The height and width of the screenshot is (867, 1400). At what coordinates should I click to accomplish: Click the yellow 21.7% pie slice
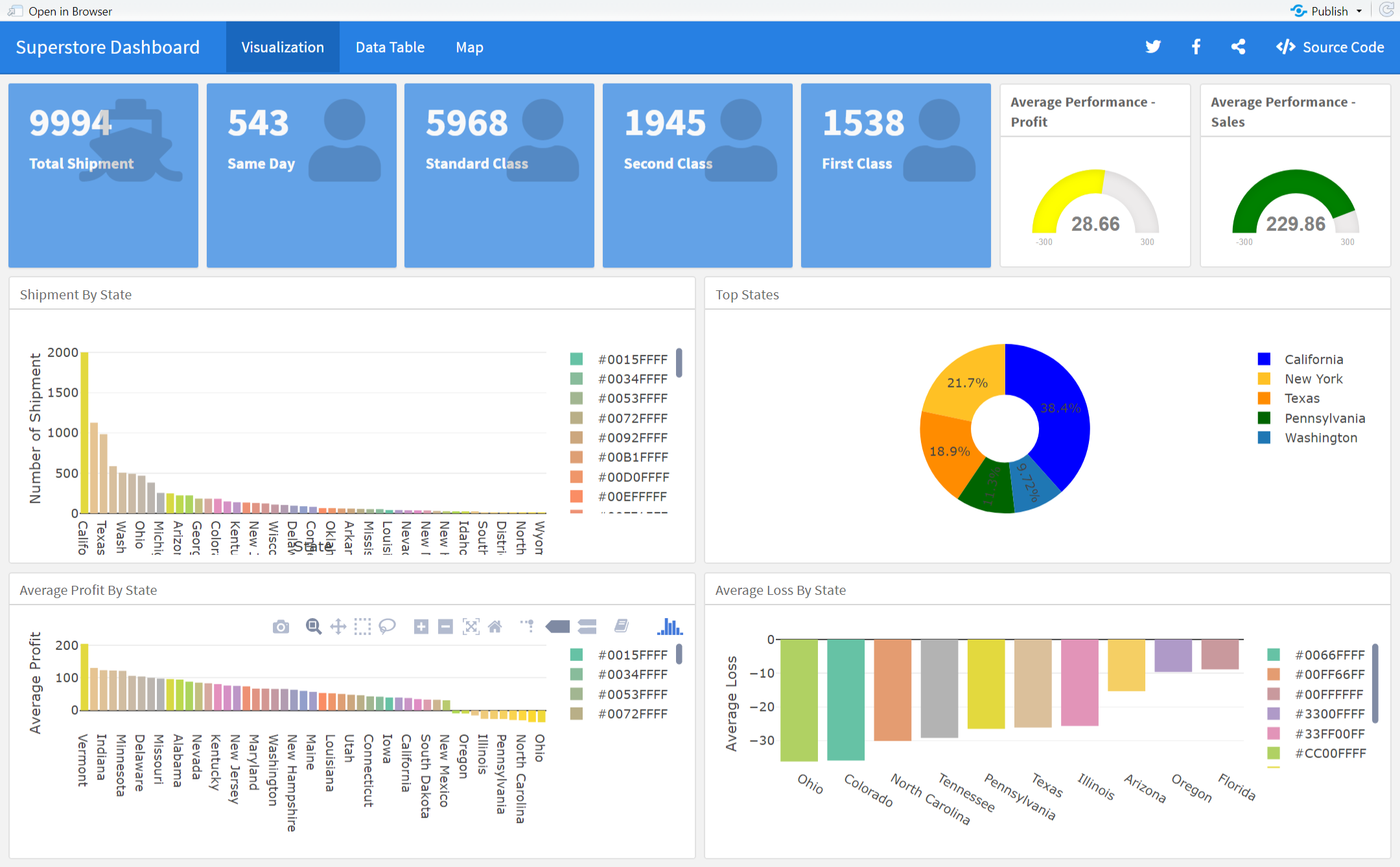[x=966, y=382]
